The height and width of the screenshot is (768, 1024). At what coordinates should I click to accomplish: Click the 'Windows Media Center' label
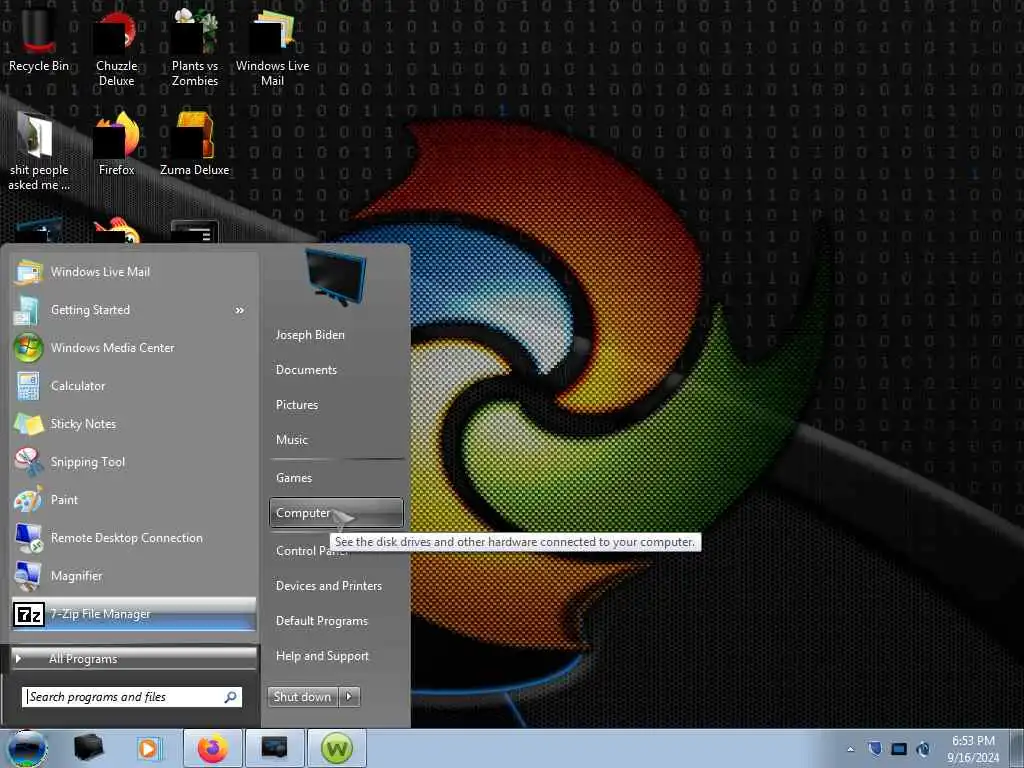[112, 348]
